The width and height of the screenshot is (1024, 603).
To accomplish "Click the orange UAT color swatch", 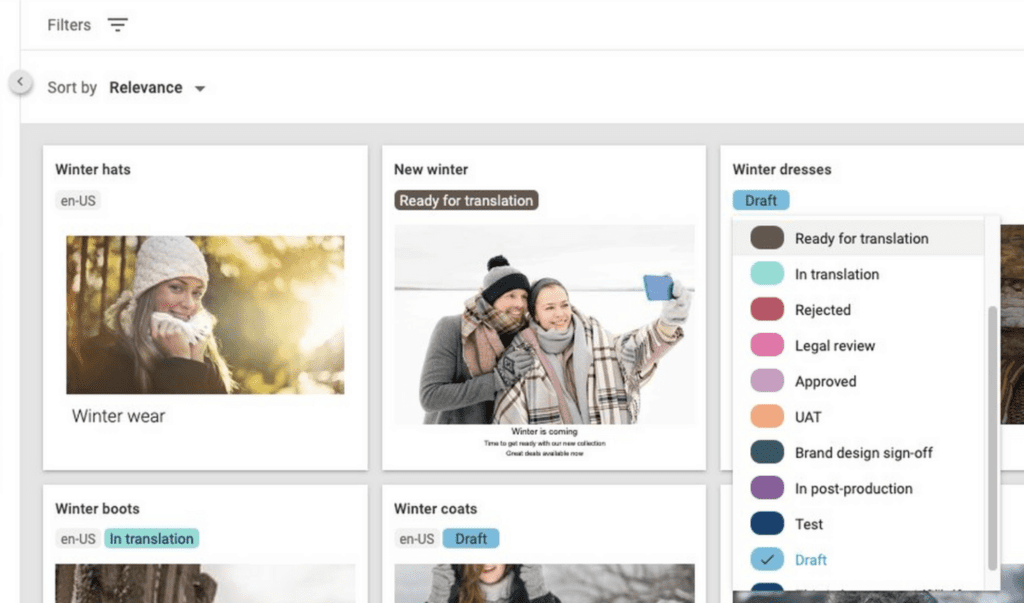I will coord(767,417).
